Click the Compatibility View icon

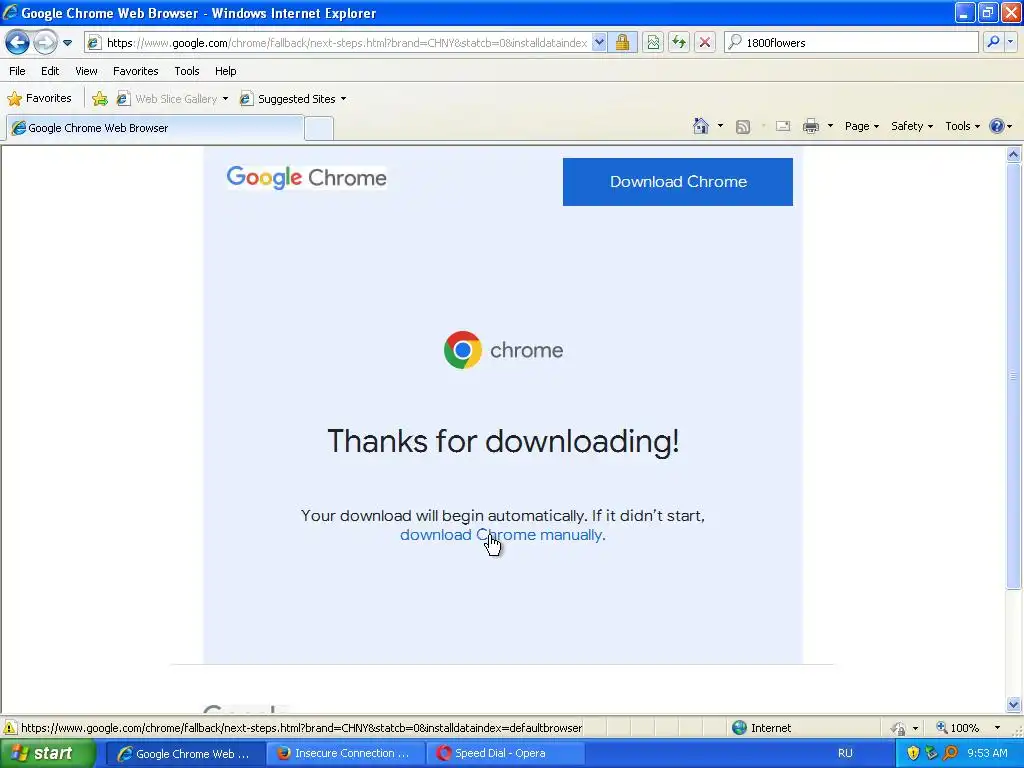[653, 43]
